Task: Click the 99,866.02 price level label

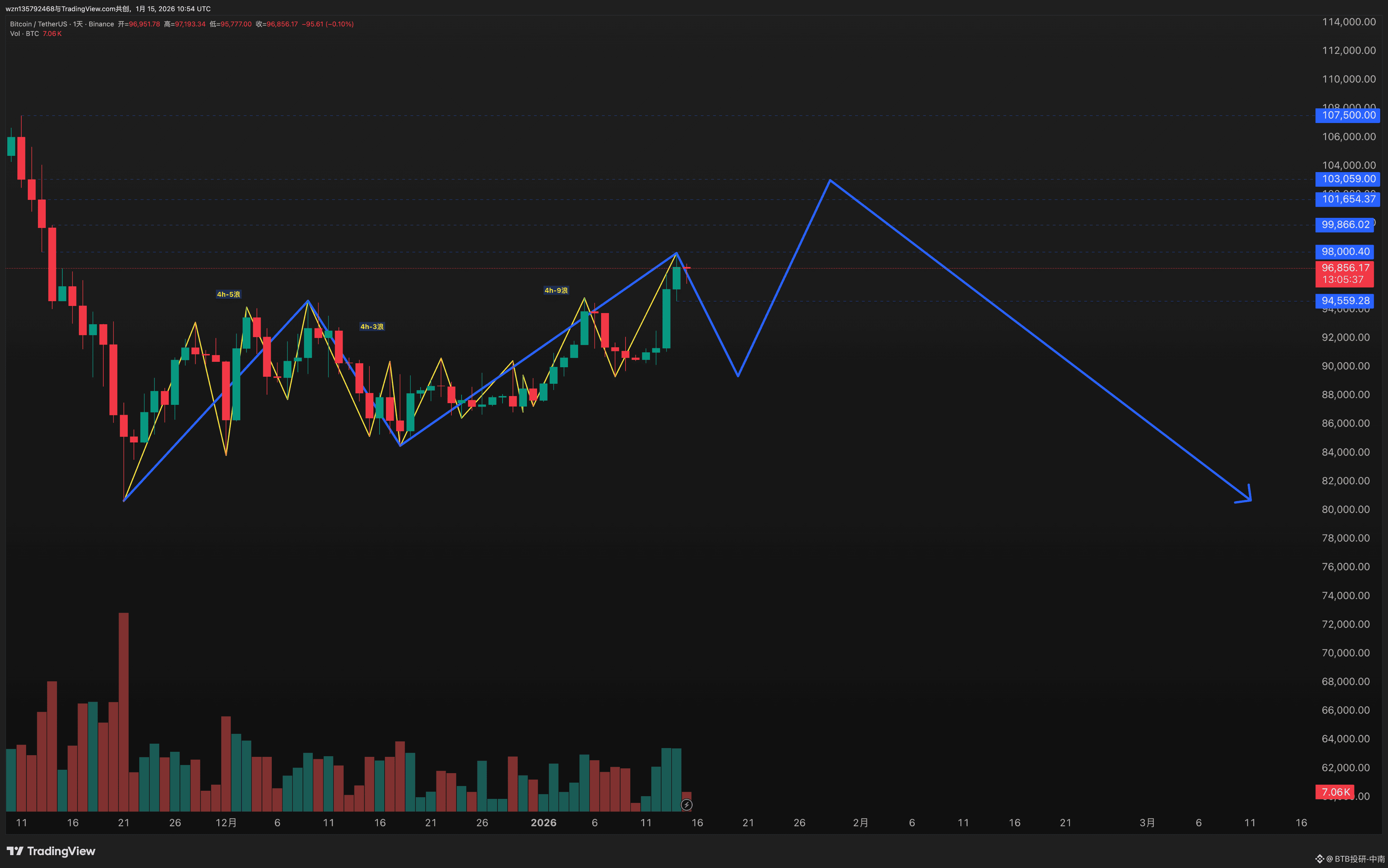Action: [x=1344, y=225]
